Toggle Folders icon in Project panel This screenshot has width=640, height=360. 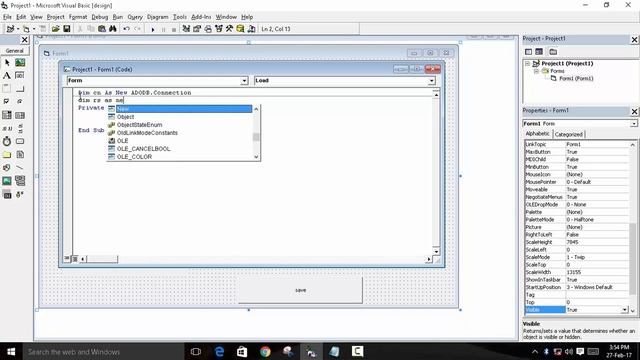(x=553, y=52)
